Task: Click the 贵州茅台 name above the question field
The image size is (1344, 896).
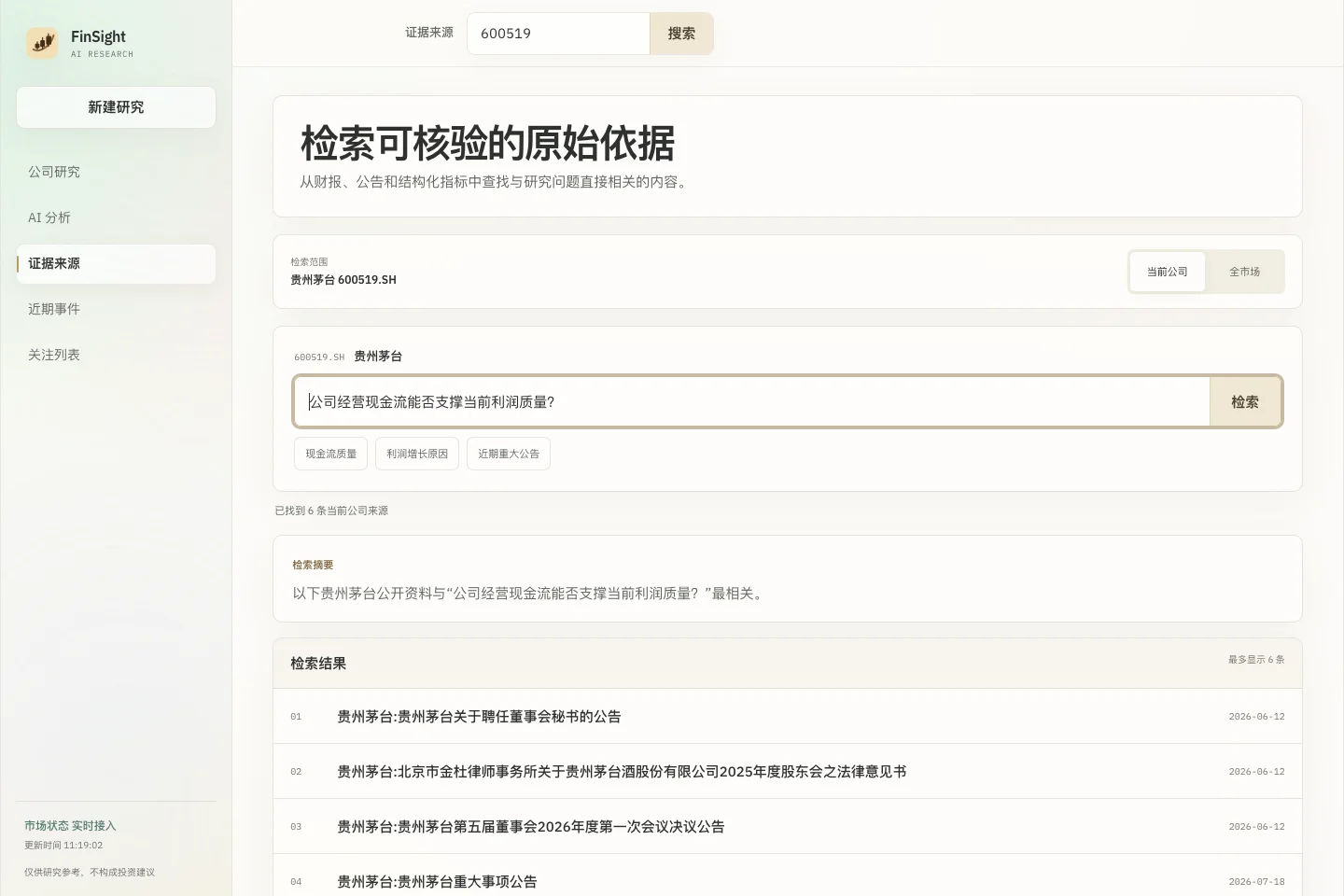Action: (378, 357)
